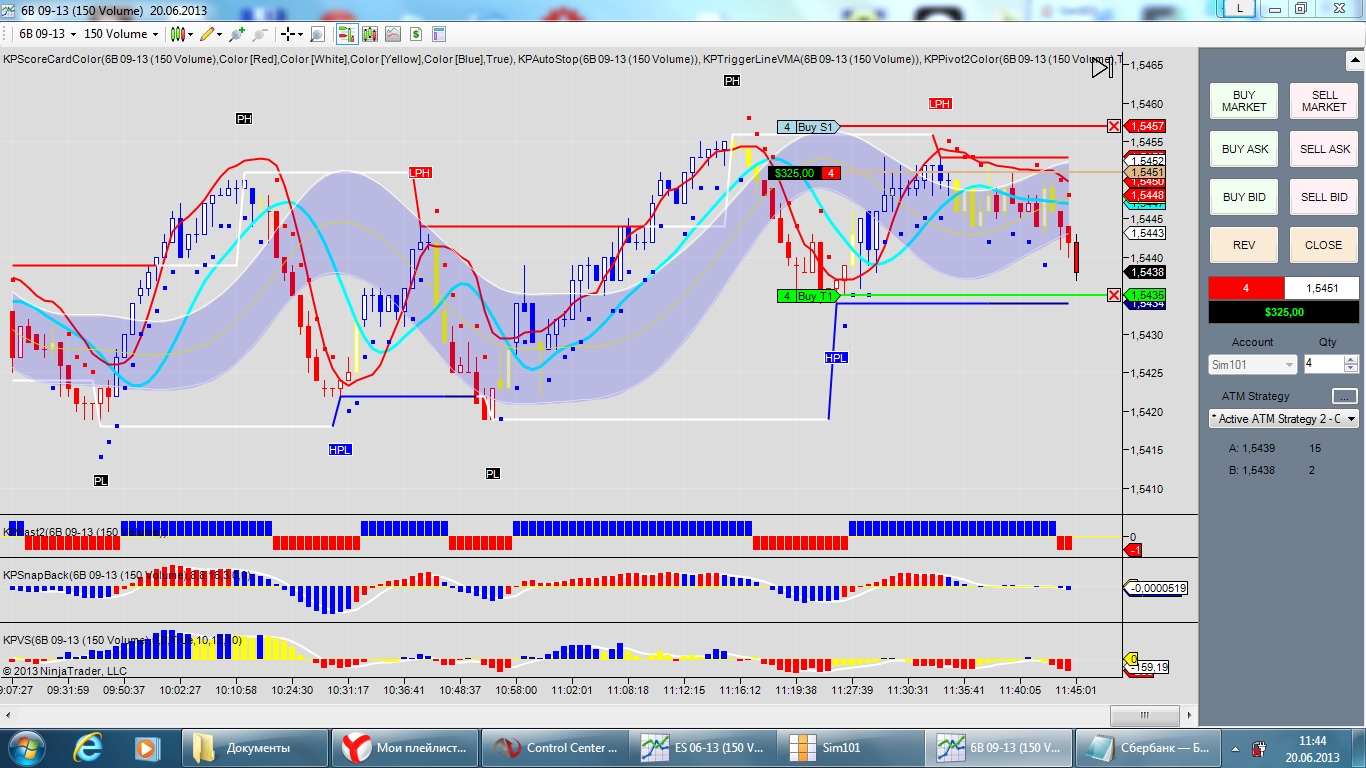
Task: Switch to Sim101 taskbar window
Action: 853,747
